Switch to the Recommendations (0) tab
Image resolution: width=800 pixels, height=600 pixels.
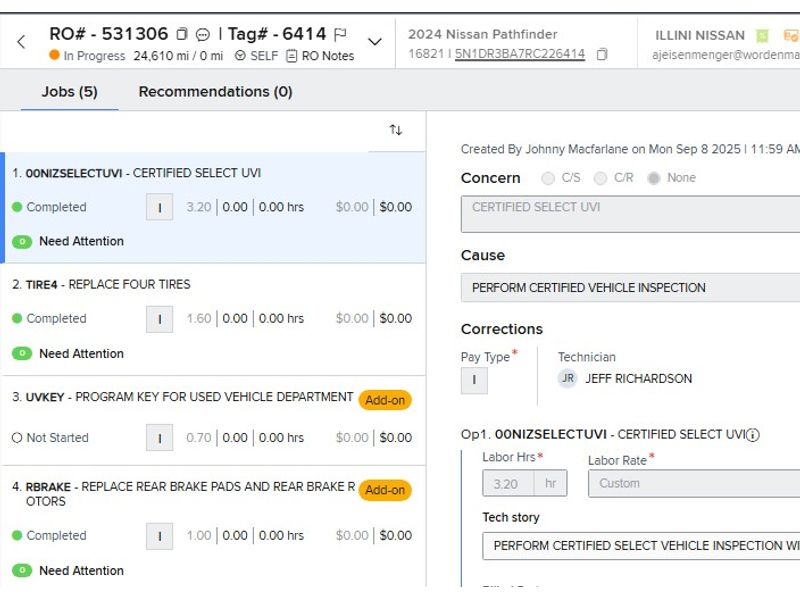pos(215,92)
